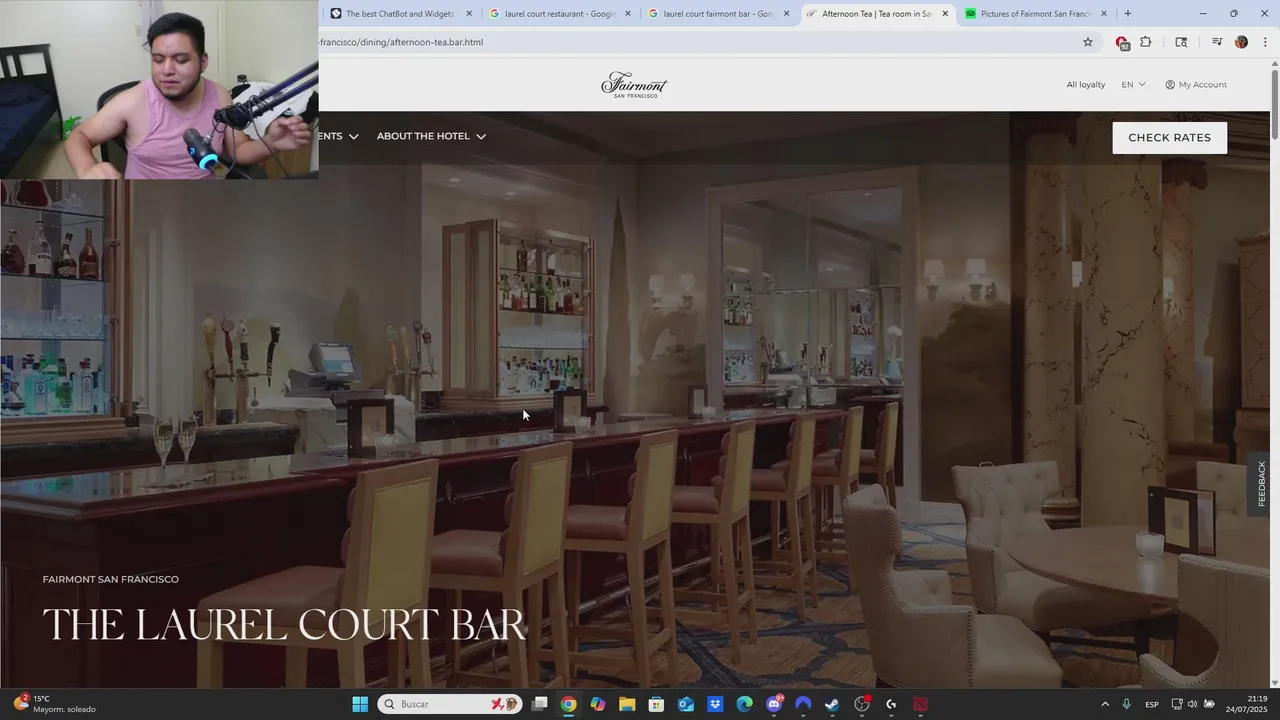Click the Fairmont San Francisco caption text

click(x=111, y=579)
